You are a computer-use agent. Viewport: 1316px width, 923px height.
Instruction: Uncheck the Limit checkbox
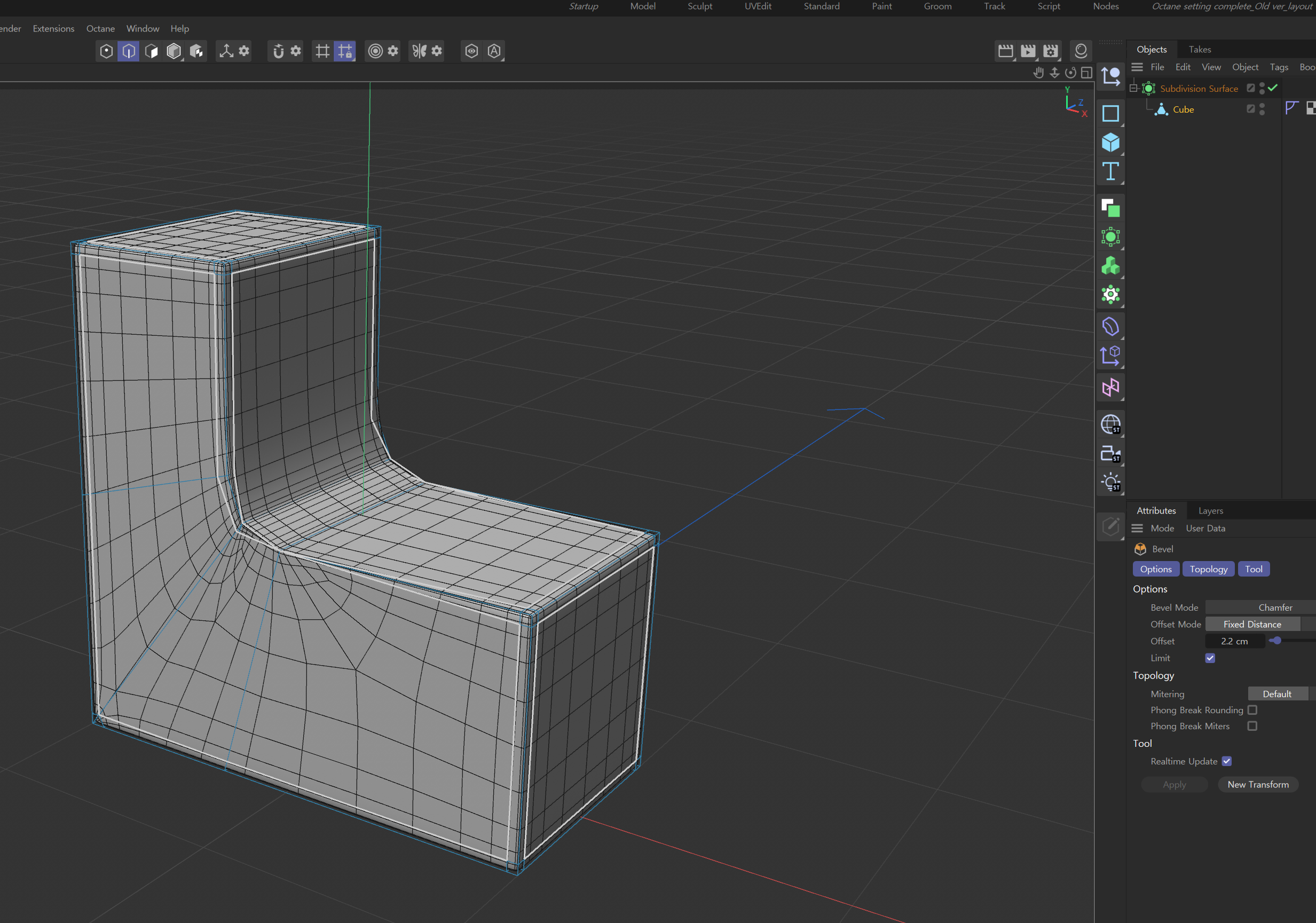tap(1210, 658)
